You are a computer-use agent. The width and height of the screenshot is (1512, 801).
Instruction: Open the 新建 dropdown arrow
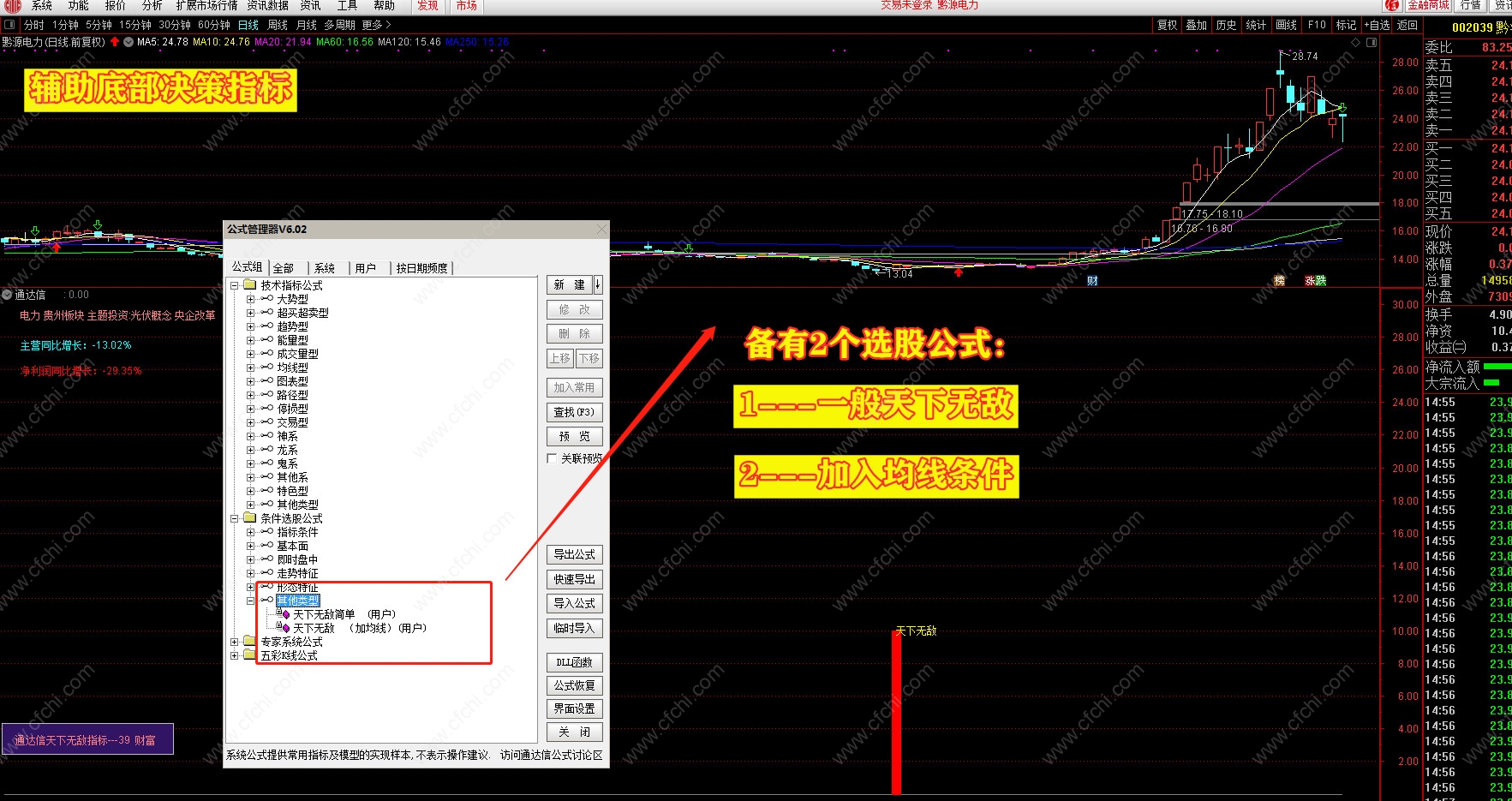tap(598, 284)
